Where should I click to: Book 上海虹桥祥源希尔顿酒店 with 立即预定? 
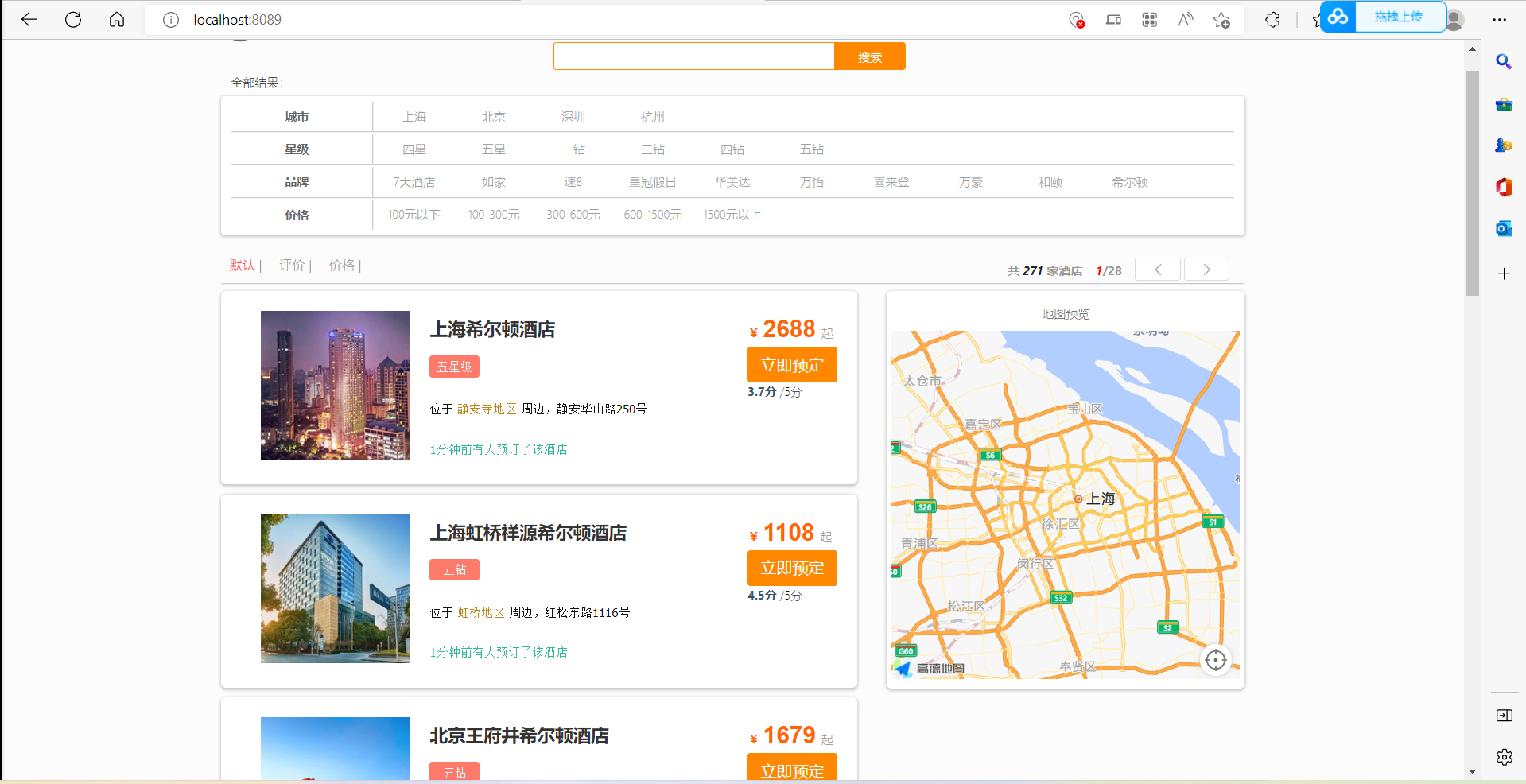pos(792,568)
